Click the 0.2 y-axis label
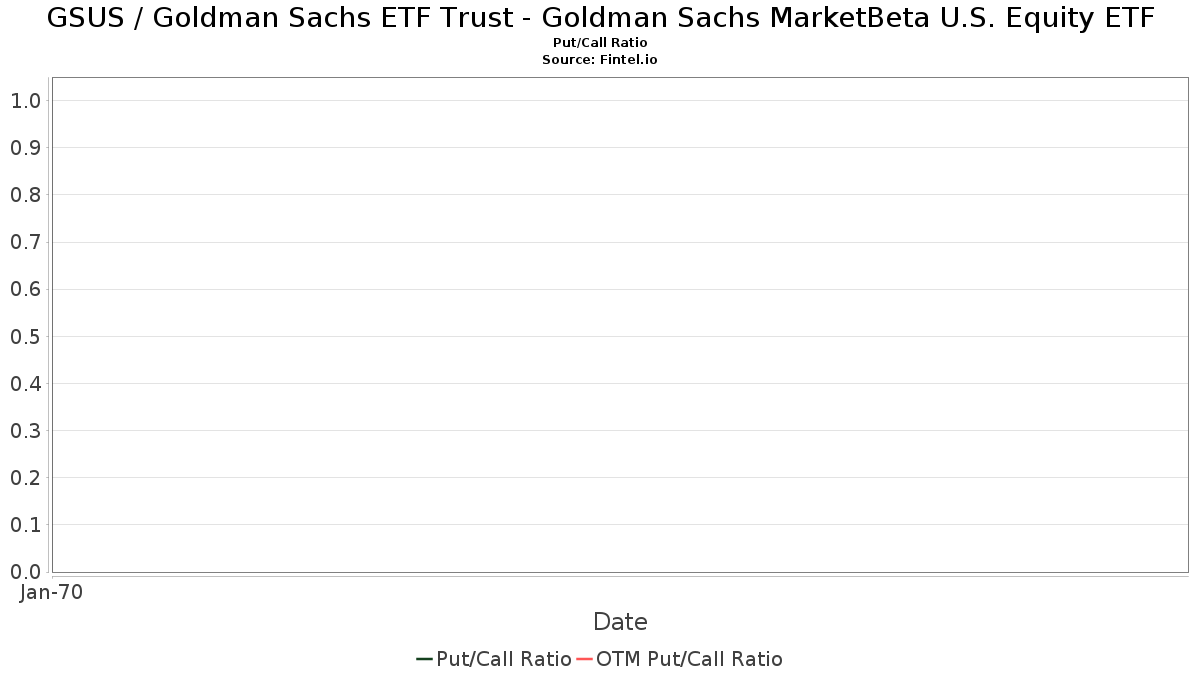This screenshot has width=1200, height=675. coord(25,478)
